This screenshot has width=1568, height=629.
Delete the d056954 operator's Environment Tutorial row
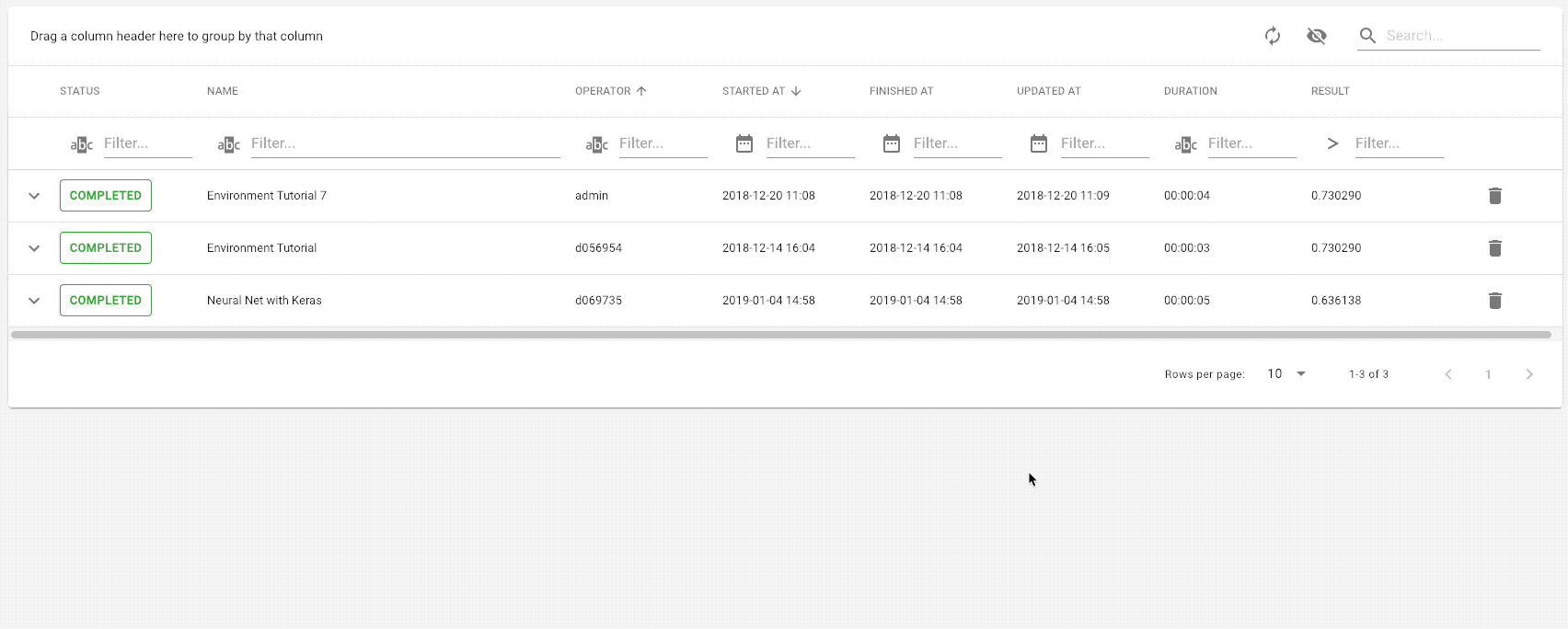pyautogui.click(x=1495, y=248)
